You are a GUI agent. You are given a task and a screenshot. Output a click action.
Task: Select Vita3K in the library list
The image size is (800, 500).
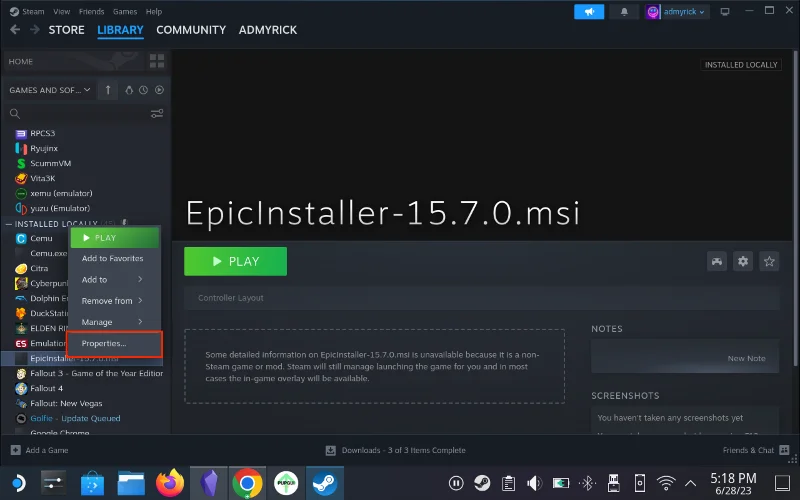tap(43, 178)
